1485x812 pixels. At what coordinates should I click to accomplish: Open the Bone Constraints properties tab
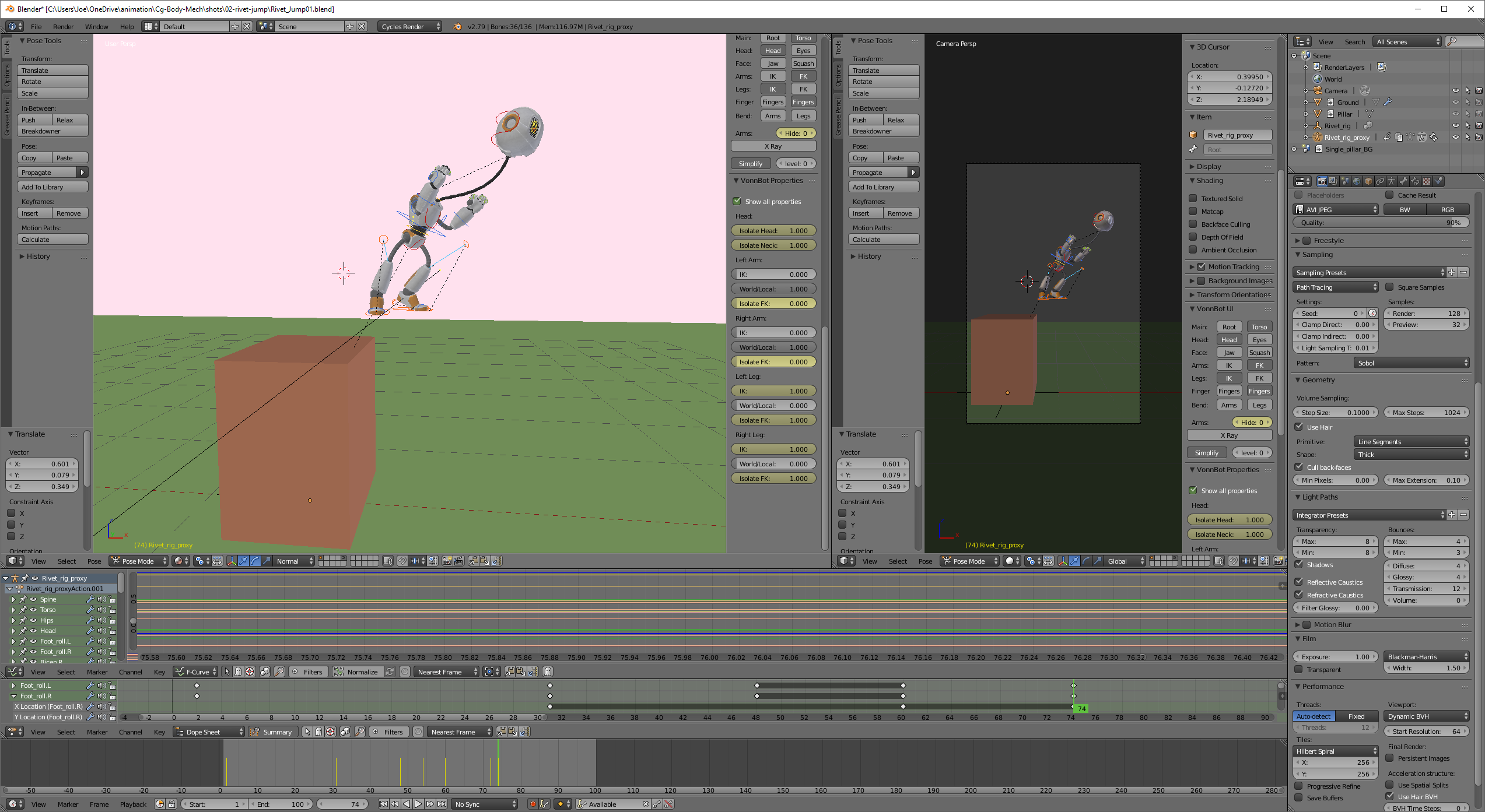tap(1415, 181)
